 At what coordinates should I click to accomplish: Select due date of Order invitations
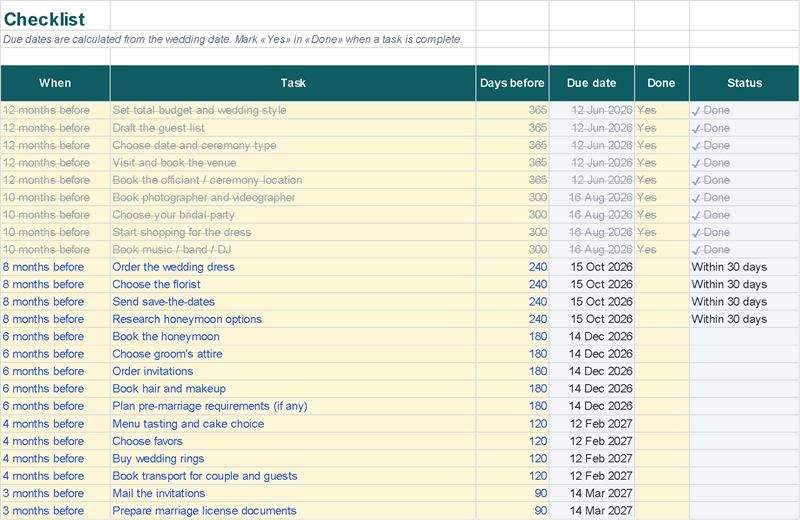click(592, 371)
